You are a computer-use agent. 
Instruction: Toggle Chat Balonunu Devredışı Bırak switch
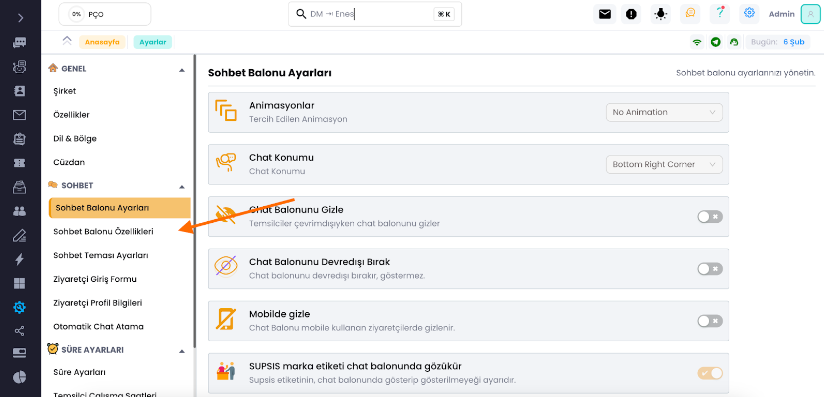pos(710,269)
